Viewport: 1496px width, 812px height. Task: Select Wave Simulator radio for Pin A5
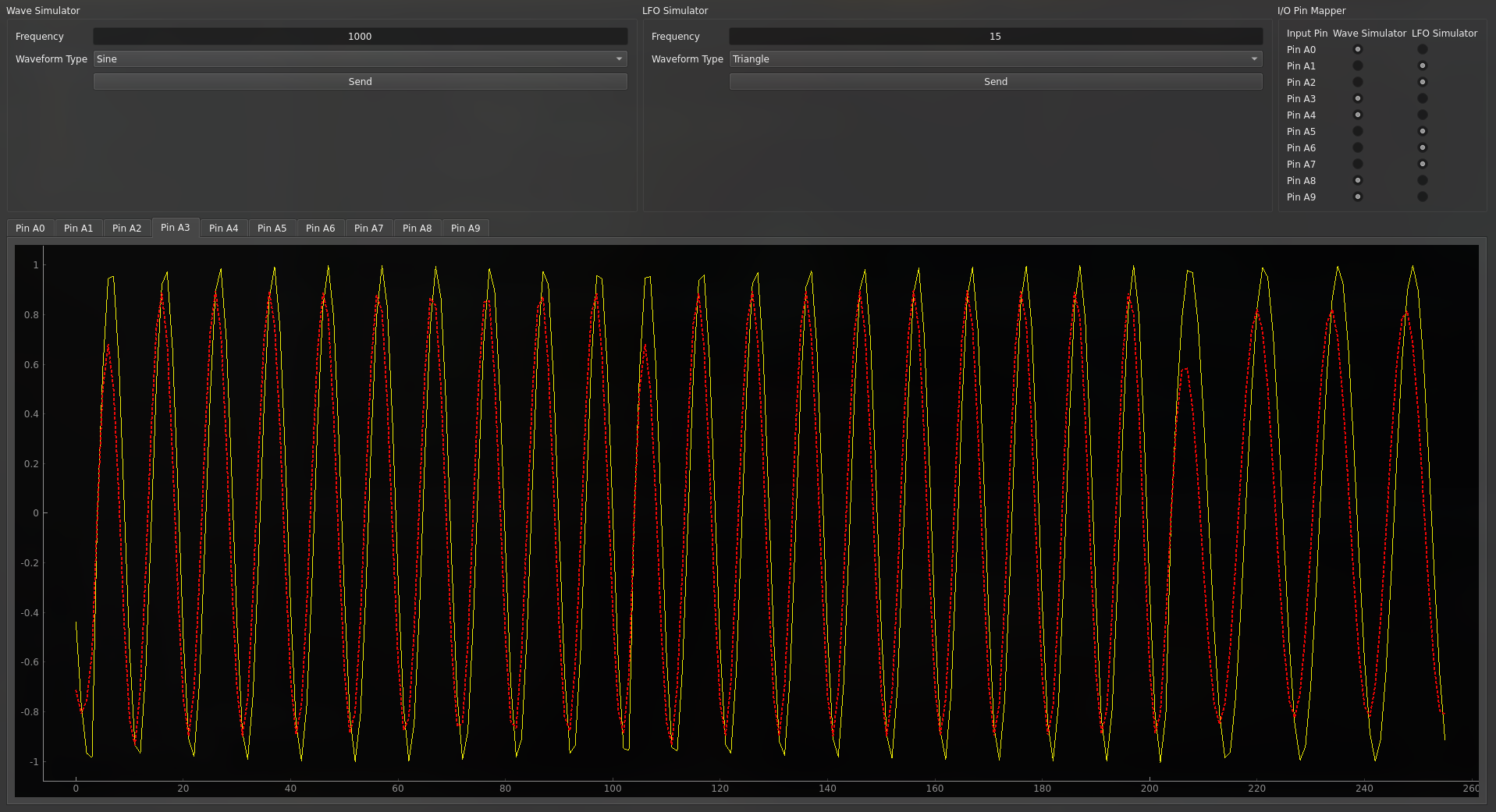click(x=1358, y=131)
